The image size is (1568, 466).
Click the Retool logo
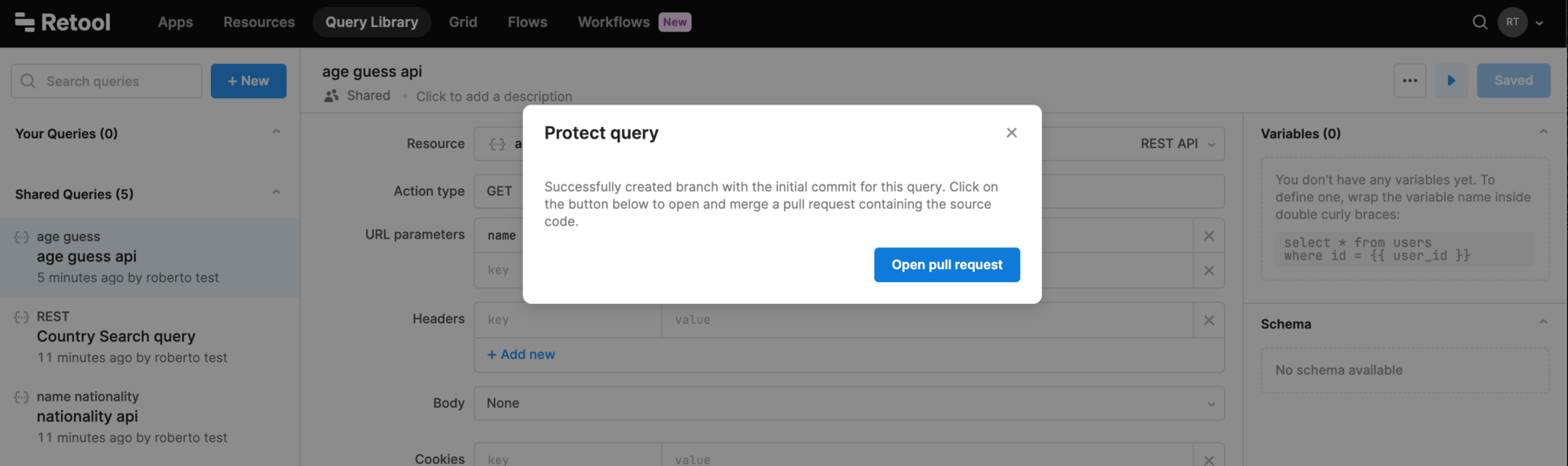[63, 23]
